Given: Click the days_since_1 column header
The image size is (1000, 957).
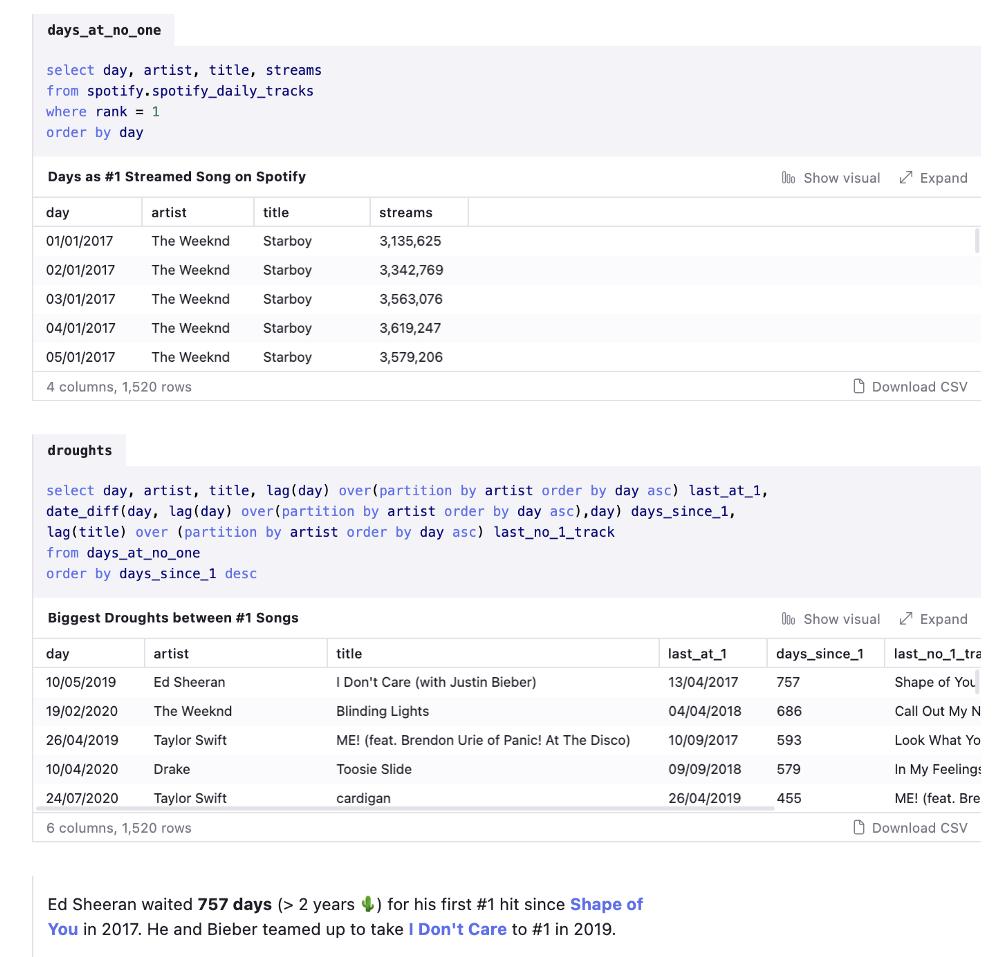Looking at the screenshot, I should tap(820, 654).
